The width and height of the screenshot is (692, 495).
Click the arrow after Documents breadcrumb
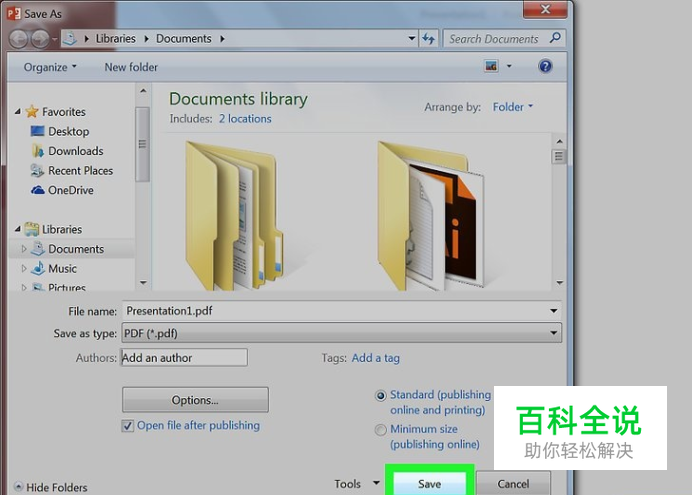click(x=222, y=39)
